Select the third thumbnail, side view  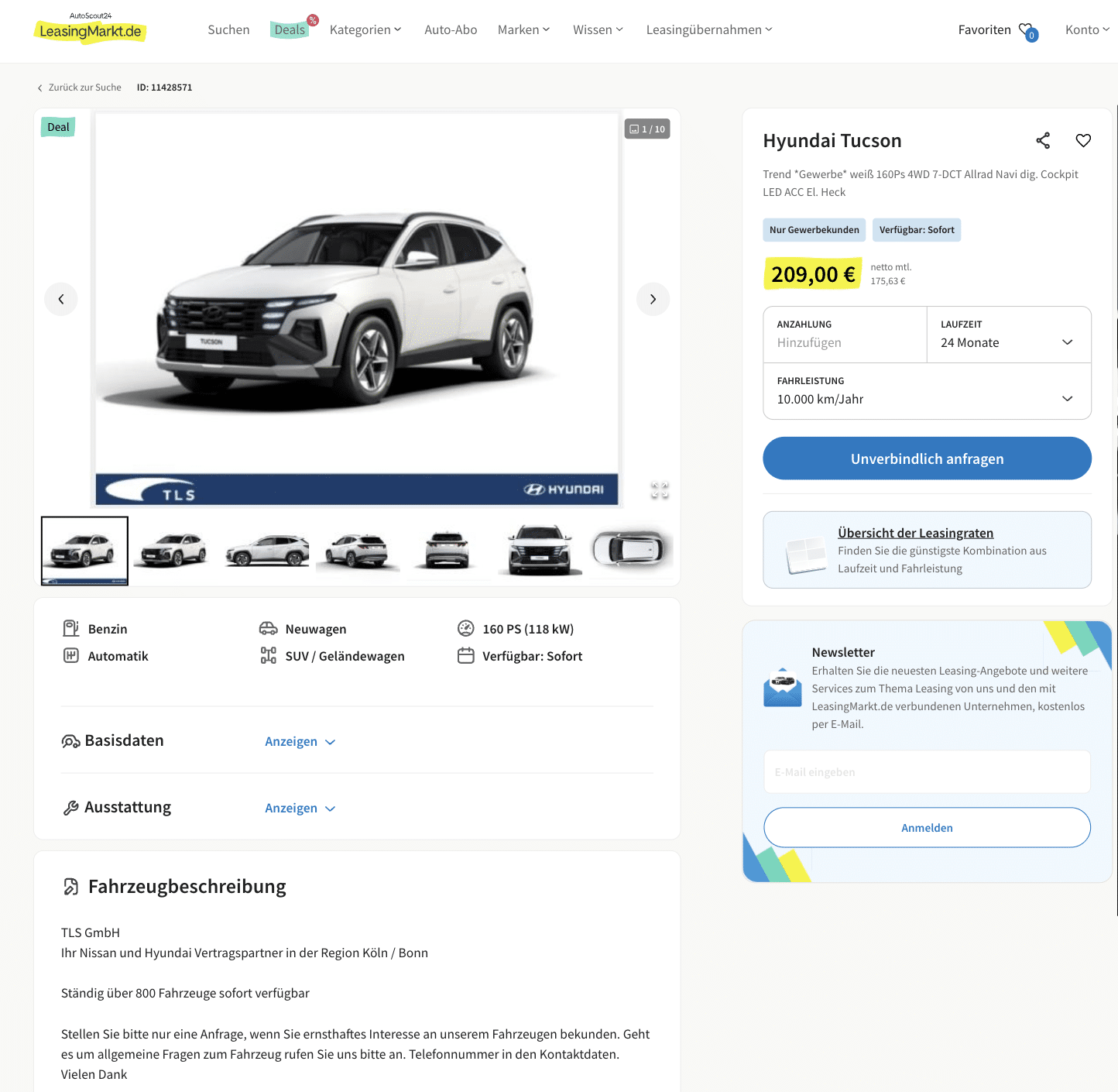tap(266, 551)
